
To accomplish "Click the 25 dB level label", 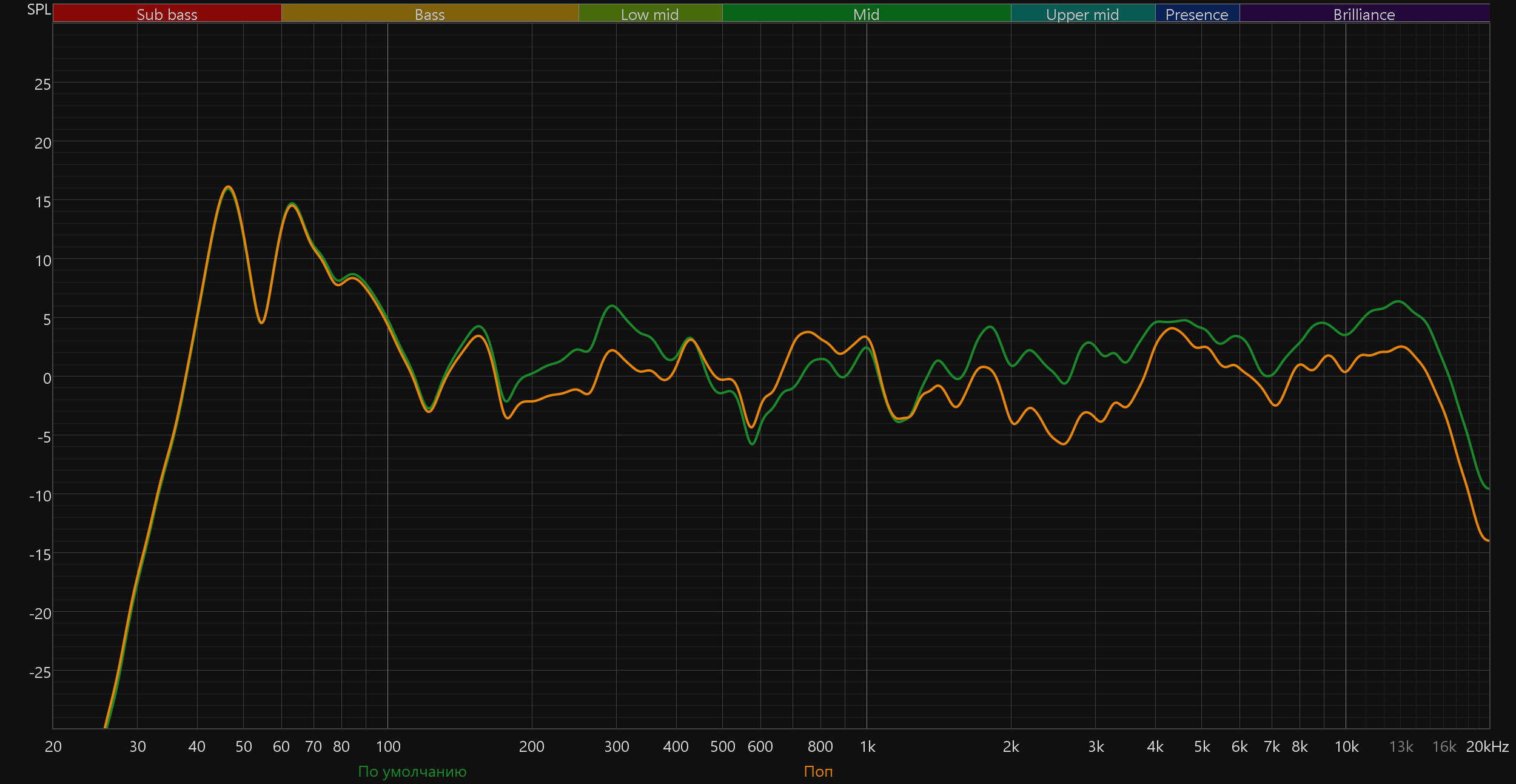I will 42,84.
